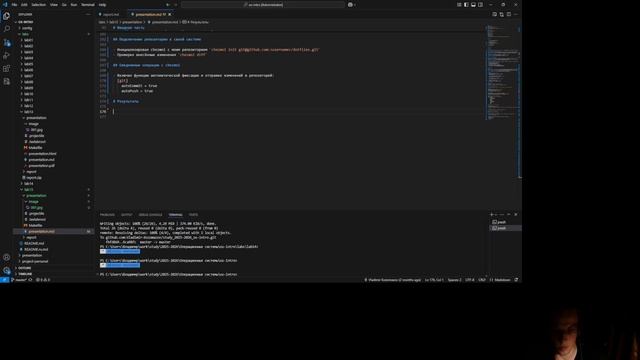The width and height of the screenshot is (640, 360).
Task: Close the presentation.md editor tab
Action: coord(170,14)
